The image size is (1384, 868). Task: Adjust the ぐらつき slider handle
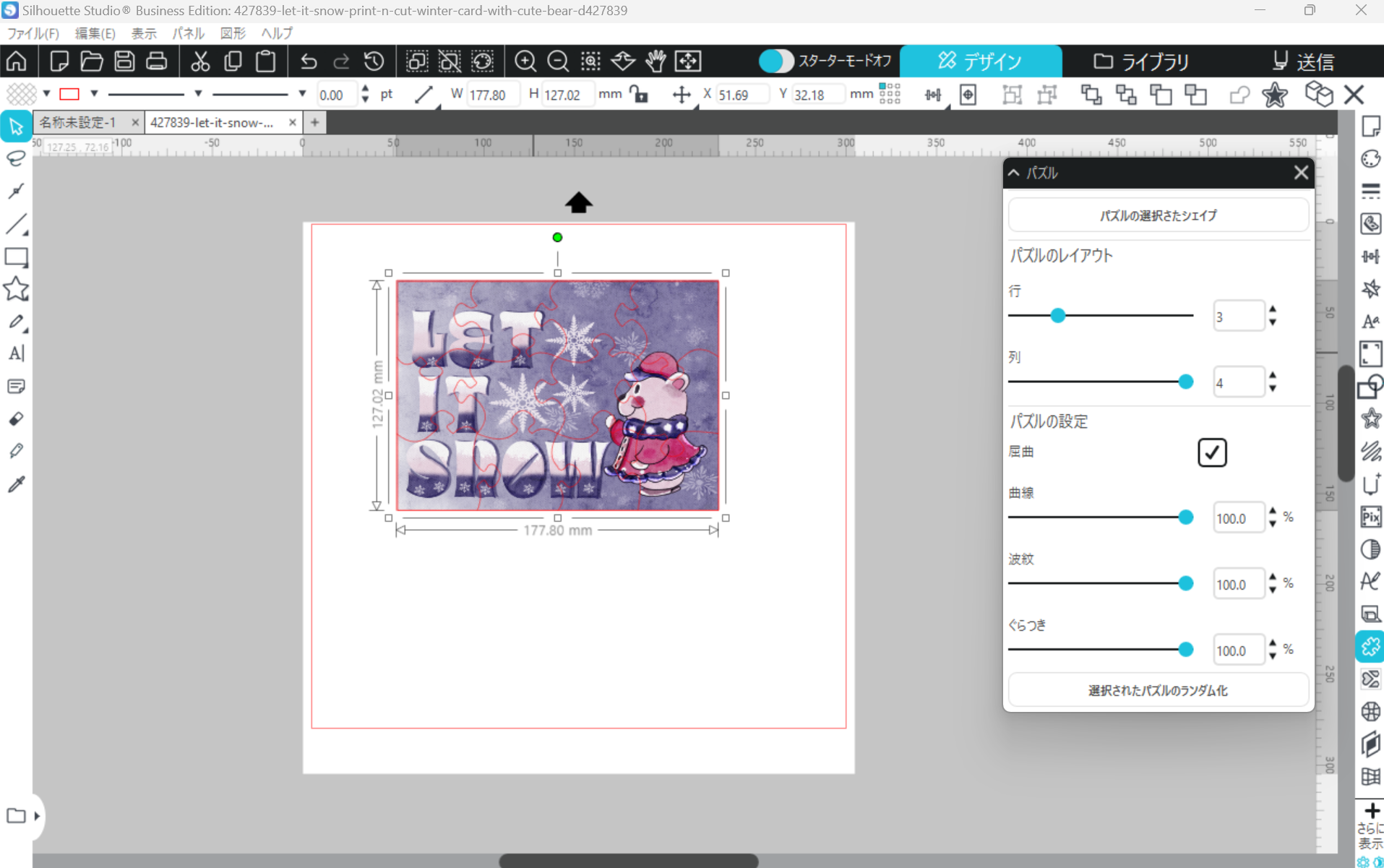point(1185,649)
